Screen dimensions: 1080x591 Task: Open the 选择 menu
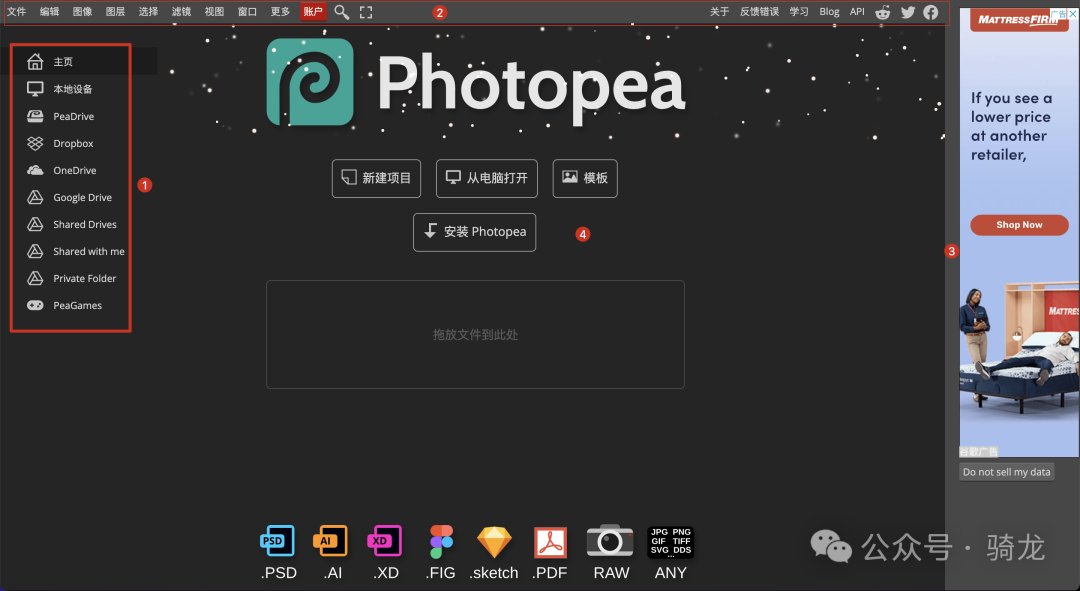(148, 12)
